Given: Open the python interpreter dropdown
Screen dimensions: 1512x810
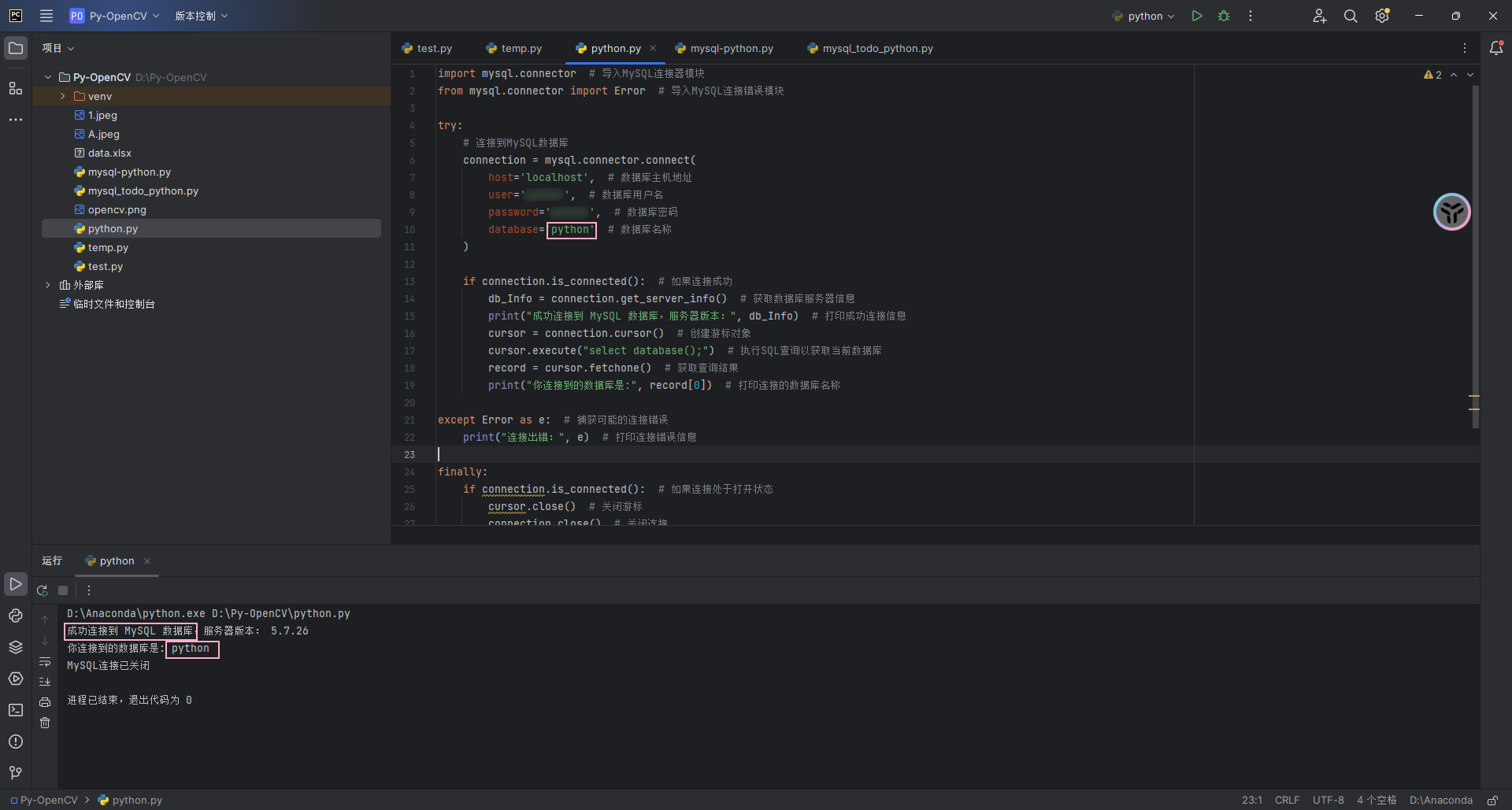Looking at the screenshot, I should [1143, 16].
